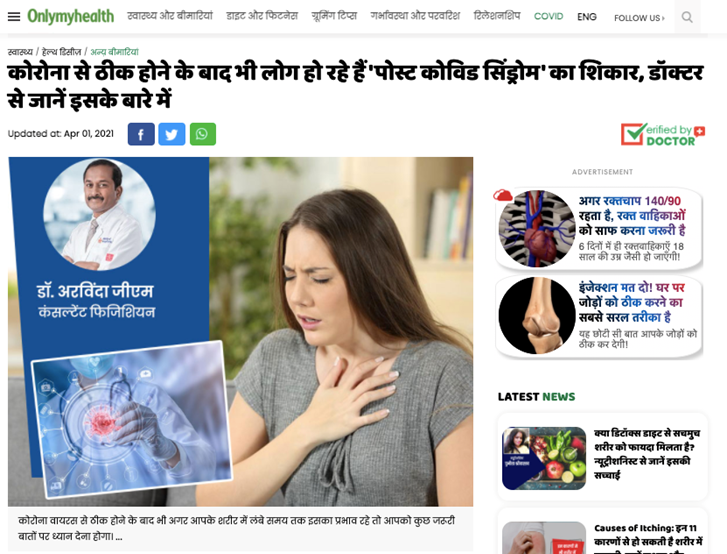Share article via WhatsApp

tap(203, 134)
